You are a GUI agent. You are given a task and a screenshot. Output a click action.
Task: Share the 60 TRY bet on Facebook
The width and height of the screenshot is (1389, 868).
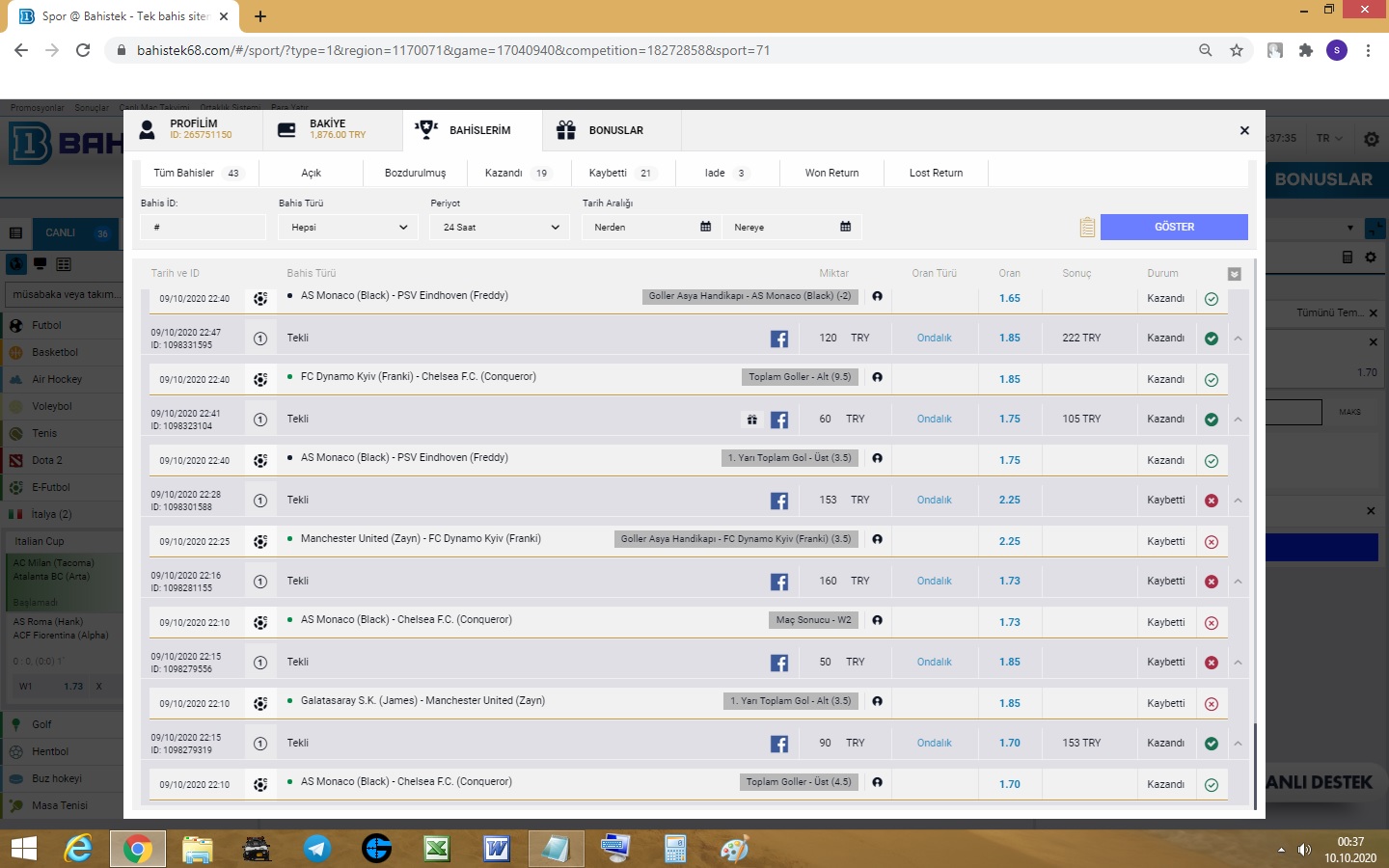pyautogui.click(x=779, y=420)
